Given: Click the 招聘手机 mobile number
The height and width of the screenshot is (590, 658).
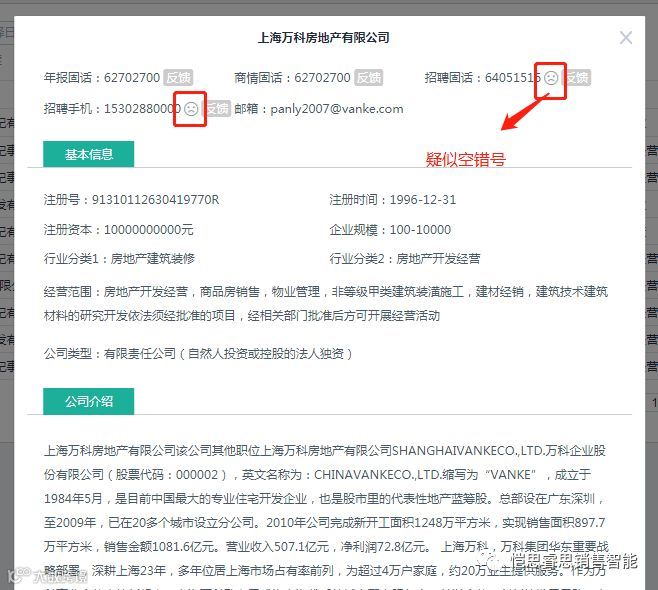Looking at the screenshot, I should [142, 109].
